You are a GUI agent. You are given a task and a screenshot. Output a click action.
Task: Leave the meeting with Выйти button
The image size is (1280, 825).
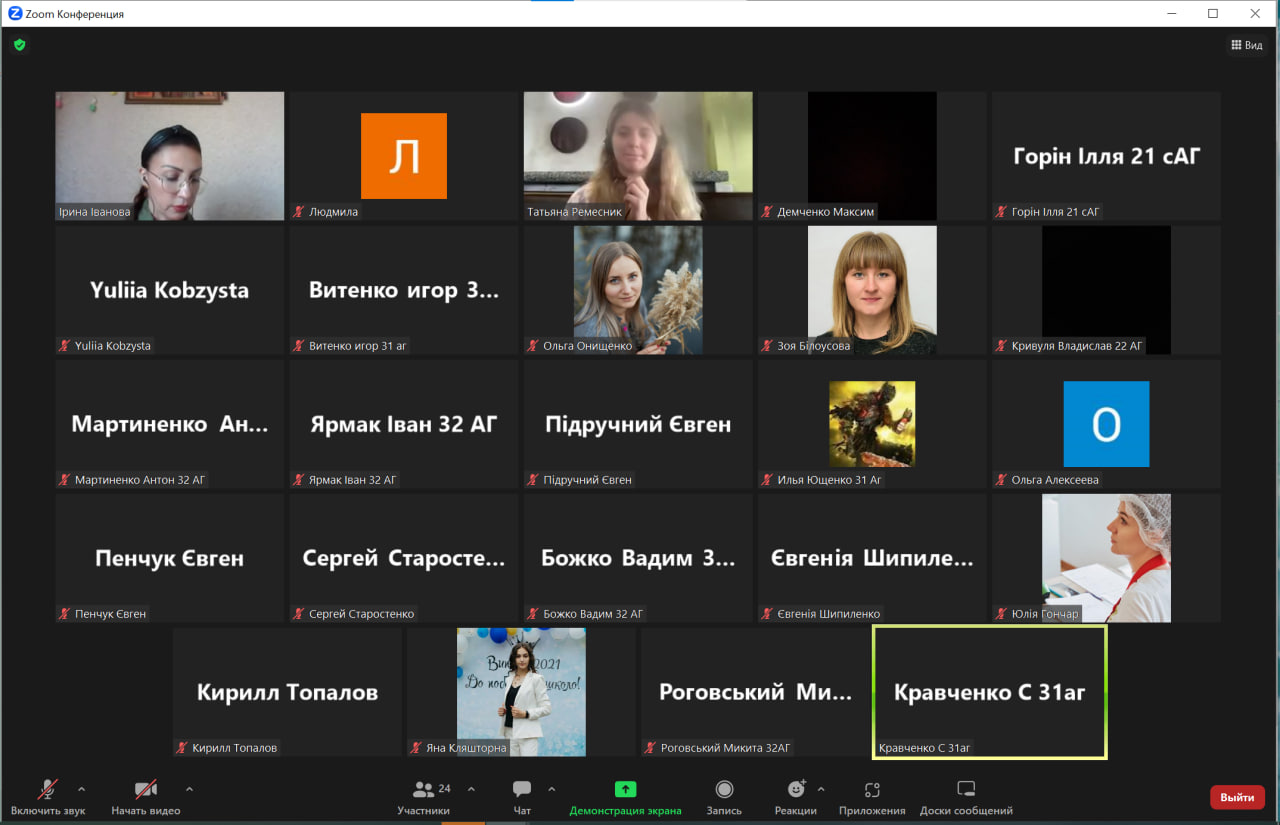[1237, 797]
